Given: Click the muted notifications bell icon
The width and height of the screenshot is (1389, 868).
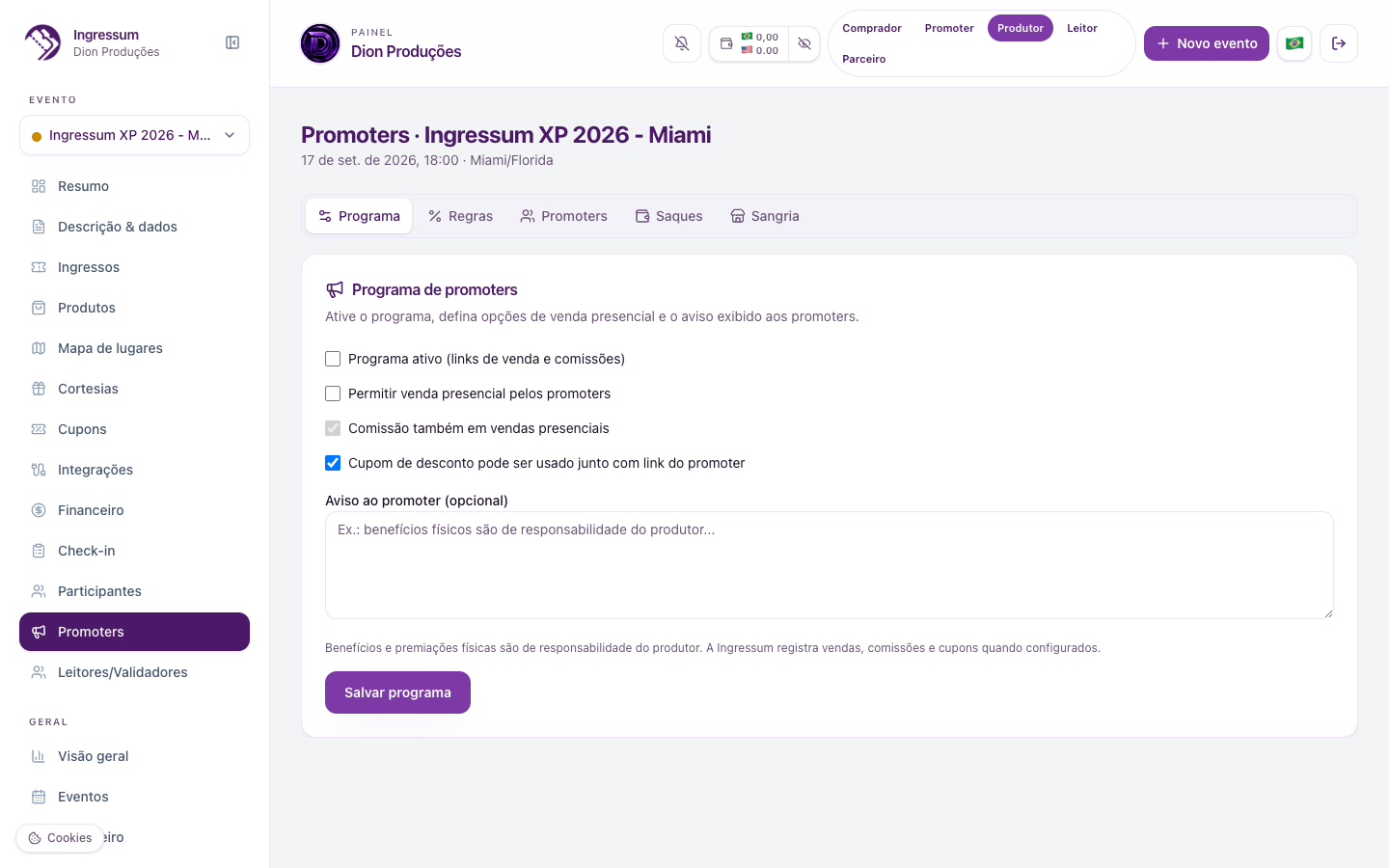Looking at the screenshot, I should (682, 43).
